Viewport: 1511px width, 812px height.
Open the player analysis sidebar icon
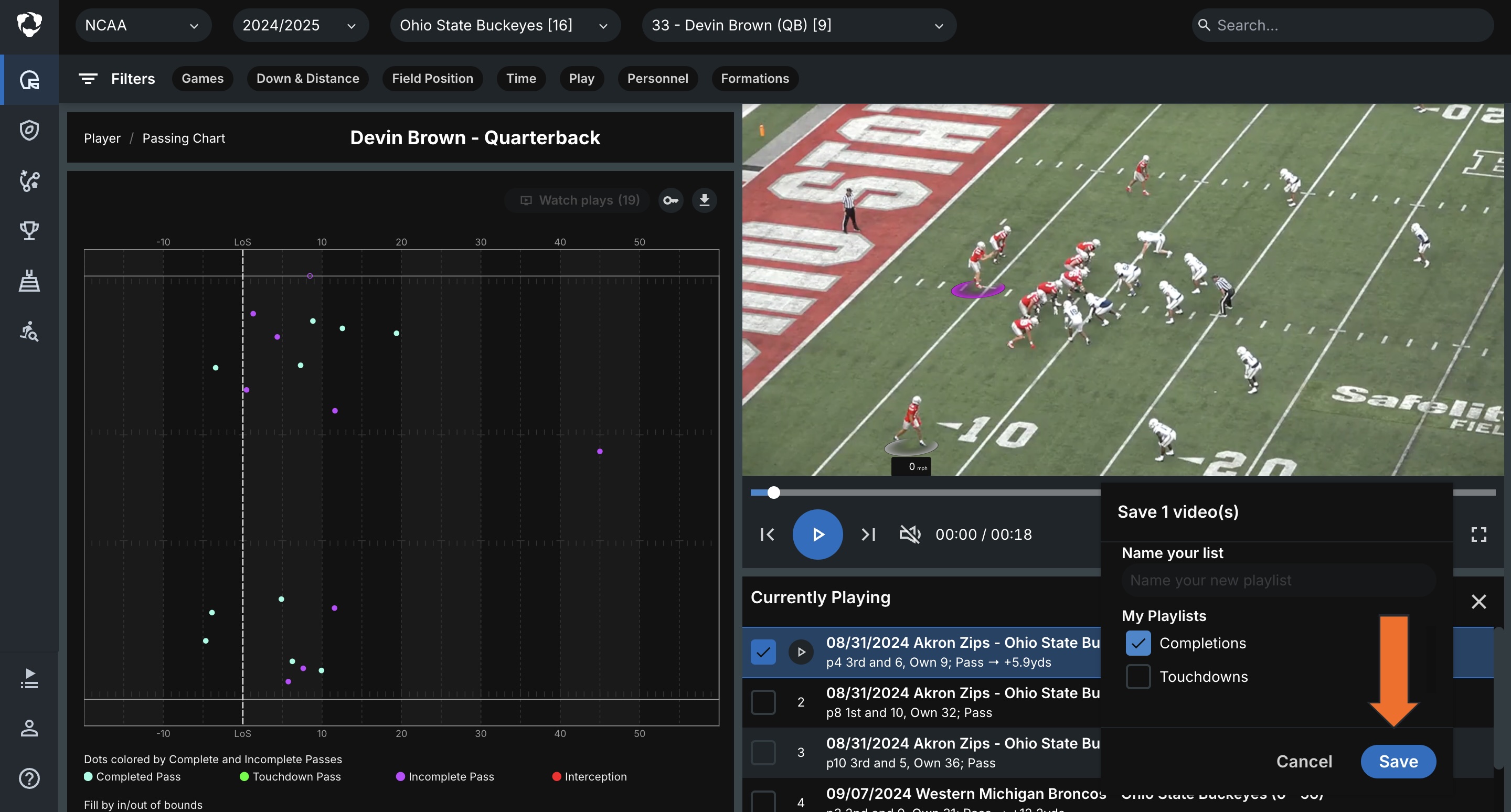[29, 80]
